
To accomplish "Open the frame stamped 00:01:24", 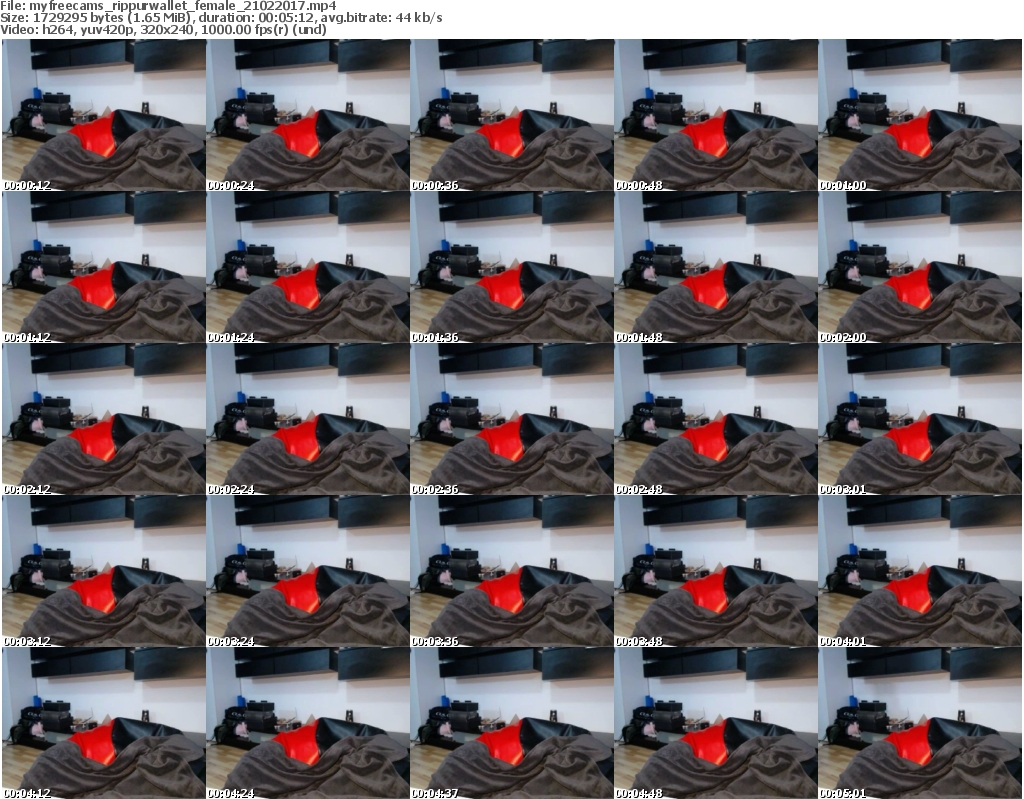I will pyautogui.click(x=308, y=267).
